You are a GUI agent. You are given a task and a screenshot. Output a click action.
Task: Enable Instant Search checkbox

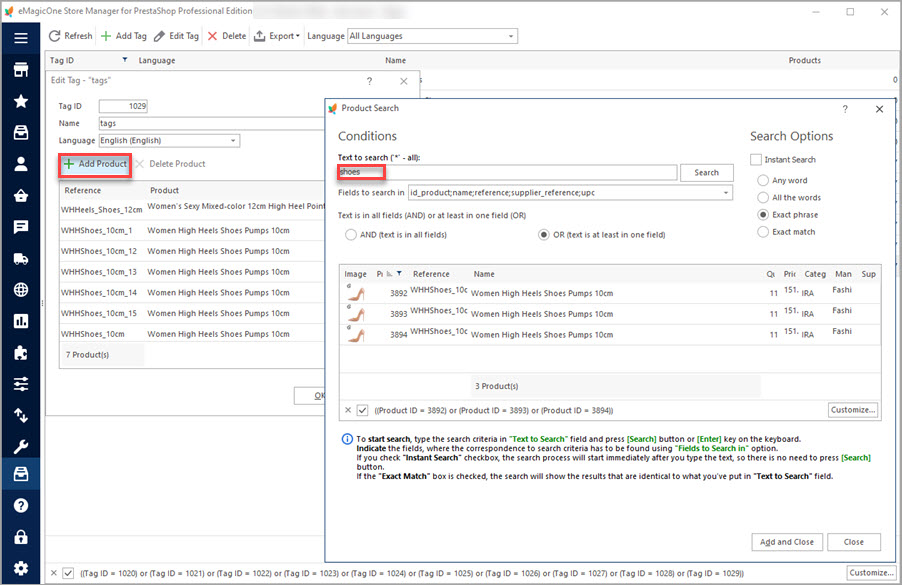[756, 159]
